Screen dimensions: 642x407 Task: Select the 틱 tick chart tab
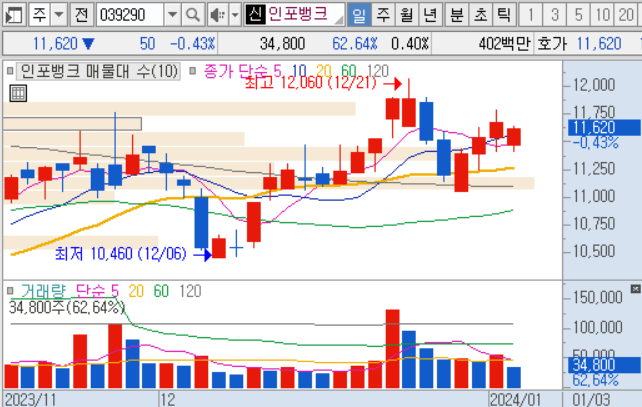point(504,15)
